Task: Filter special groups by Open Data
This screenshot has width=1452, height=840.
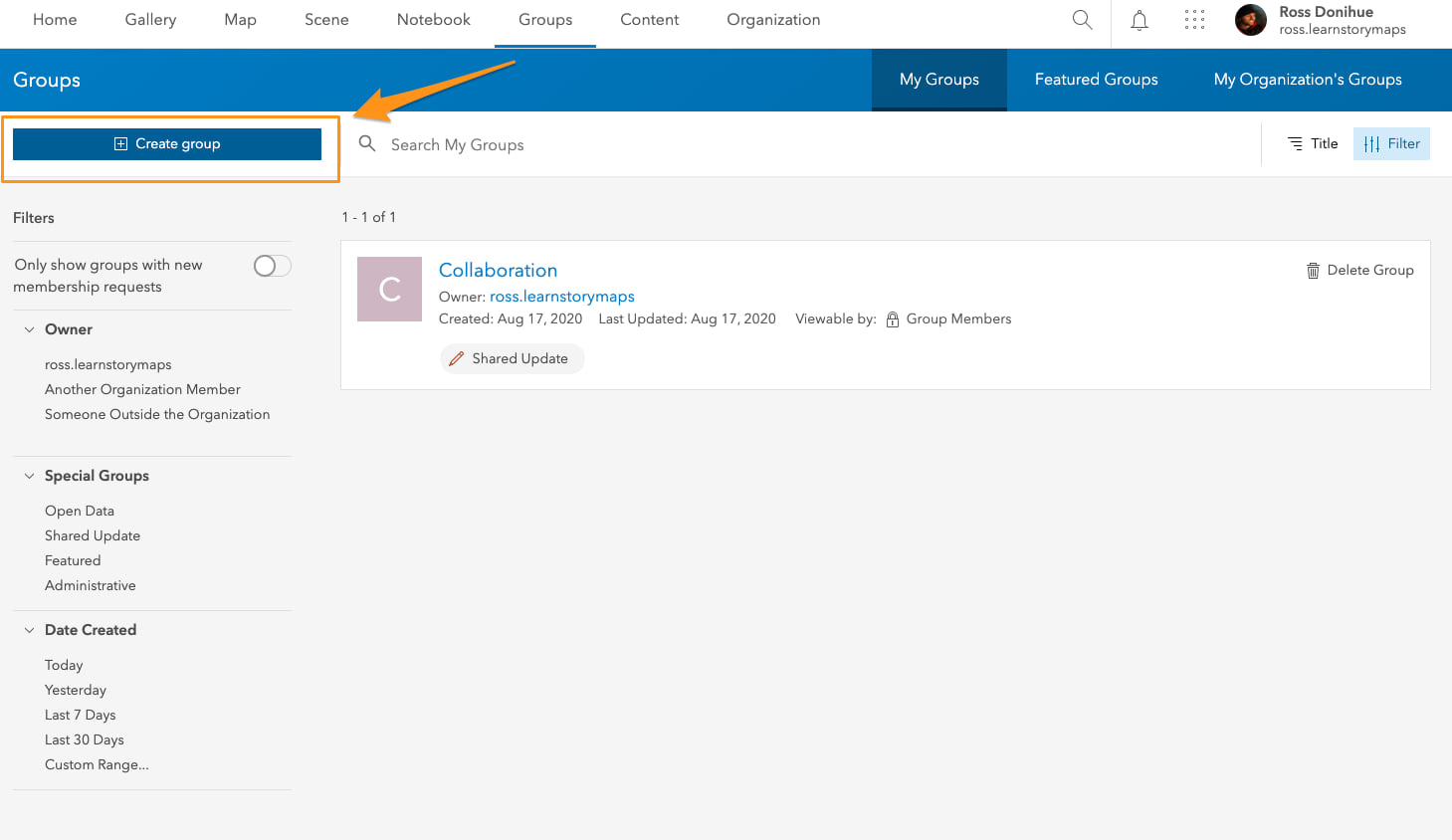Action: [x=80, y=511]
